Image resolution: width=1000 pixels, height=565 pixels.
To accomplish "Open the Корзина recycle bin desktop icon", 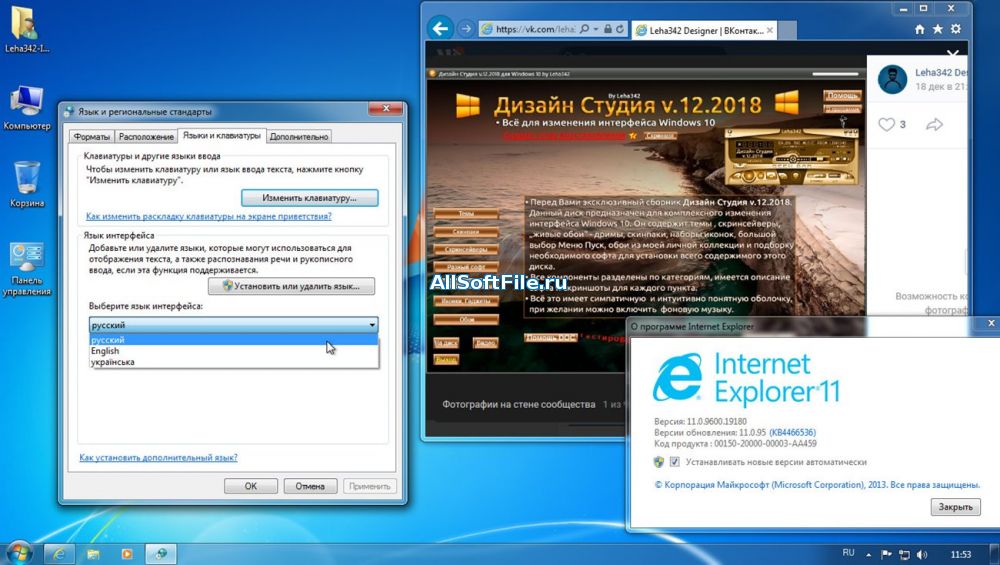I will (27, 183).
